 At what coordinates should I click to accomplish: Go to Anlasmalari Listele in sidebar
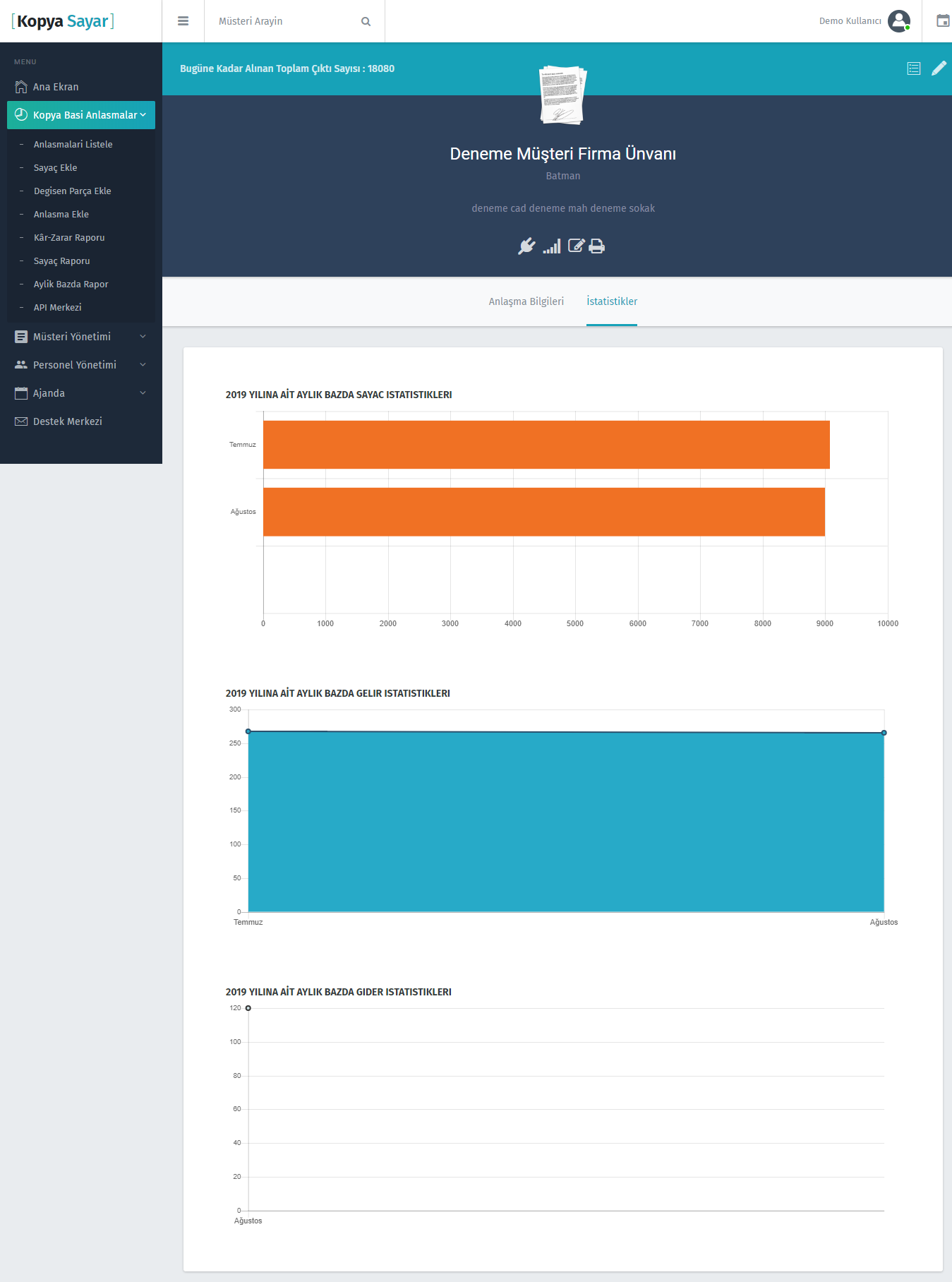pos(73,145)
